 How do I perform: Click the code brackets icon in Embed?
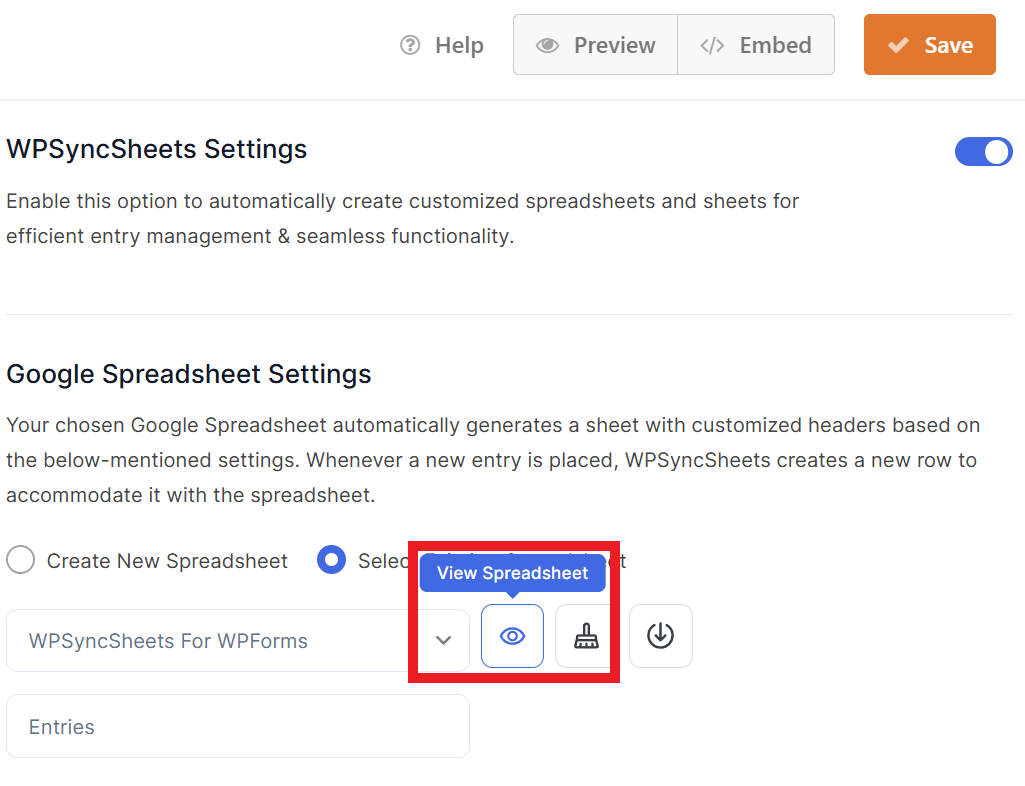pos(712,45)
